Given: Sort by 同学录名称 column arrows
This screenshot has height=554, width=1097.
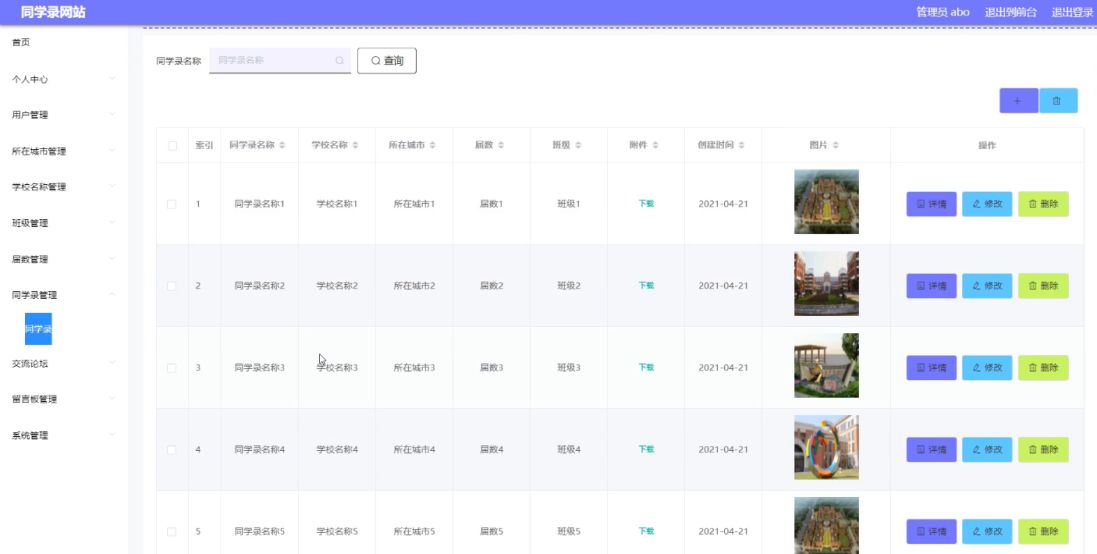Looking at the screenshot, I should click(282, 145).
